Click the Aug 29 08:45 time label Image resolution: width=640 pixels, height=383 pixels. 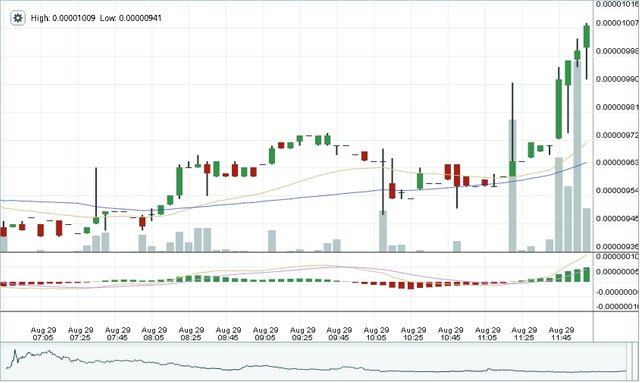pos(229,334)
